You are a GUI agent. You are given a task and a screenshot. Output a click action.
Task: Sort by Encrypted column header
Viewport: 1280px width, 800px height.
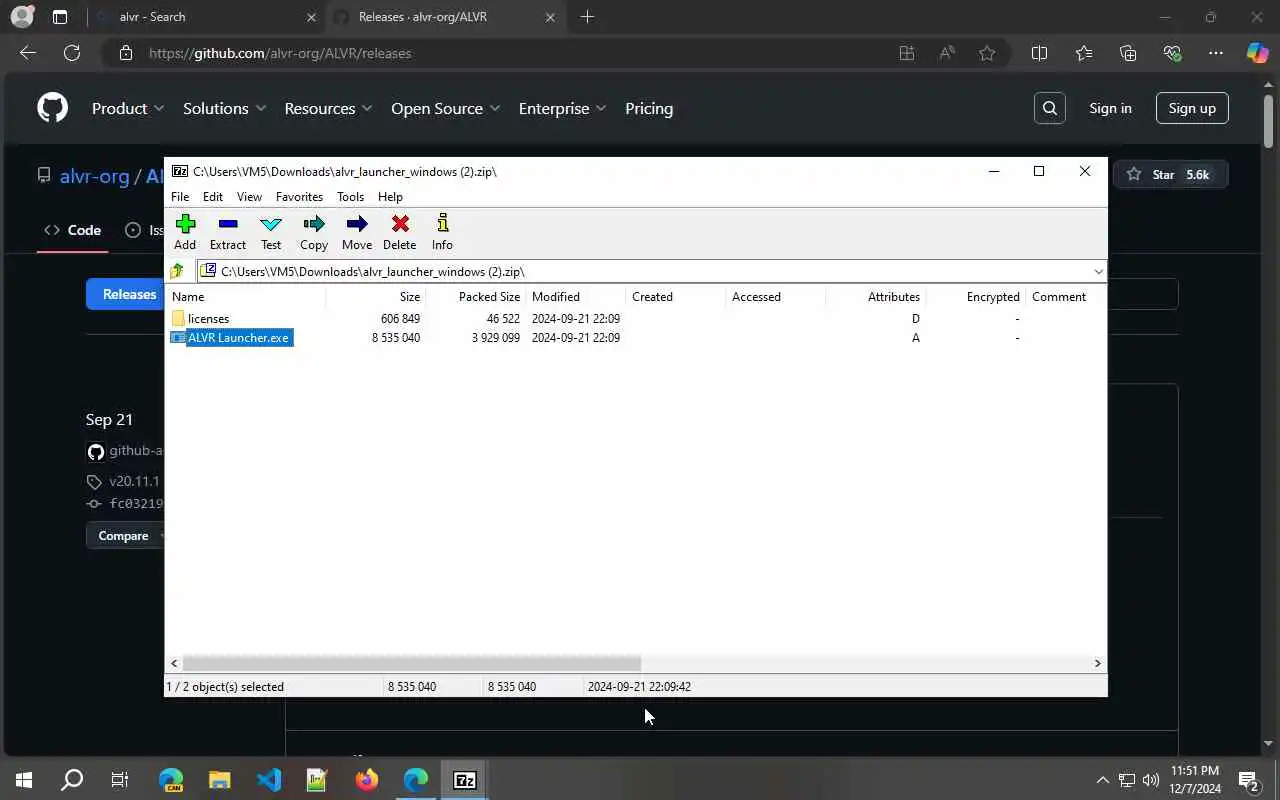(x=975, y=296)
